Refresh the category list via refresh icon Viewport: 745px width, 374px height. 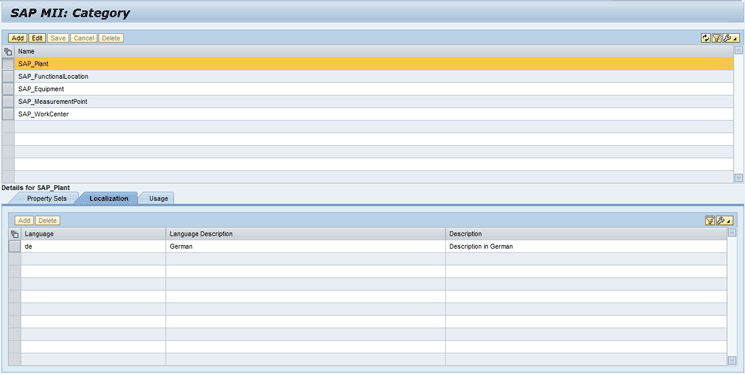[x=706, y=38]
